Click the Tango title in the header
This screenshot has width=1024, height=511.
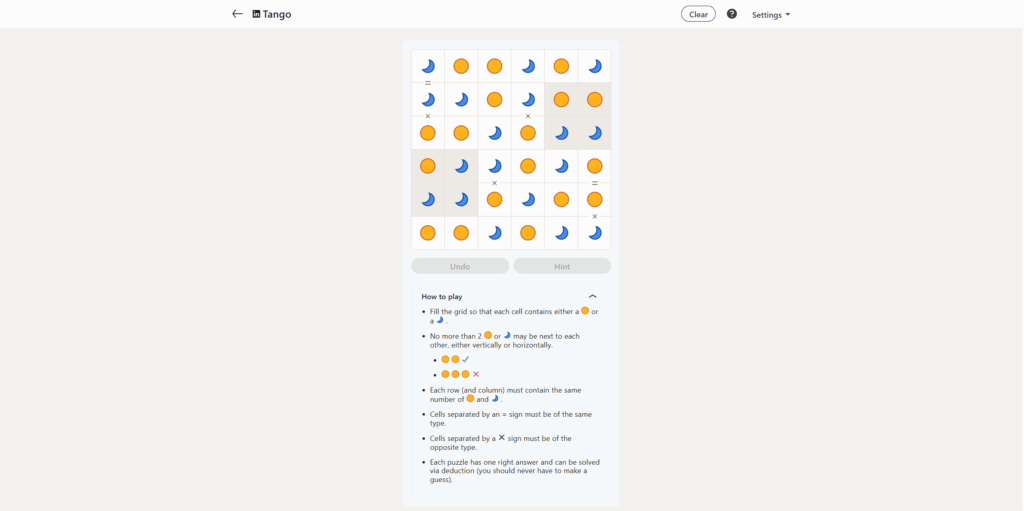click(x=277, y=14)
